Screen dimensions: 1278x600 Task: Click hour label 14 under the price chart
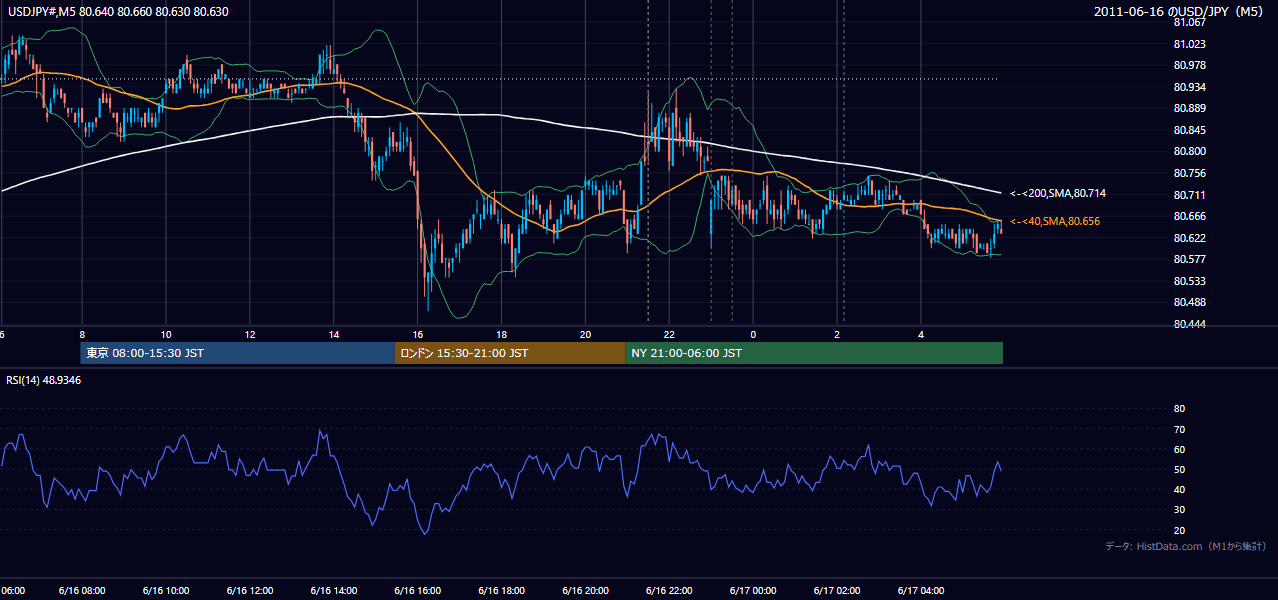tap(334, 334)
